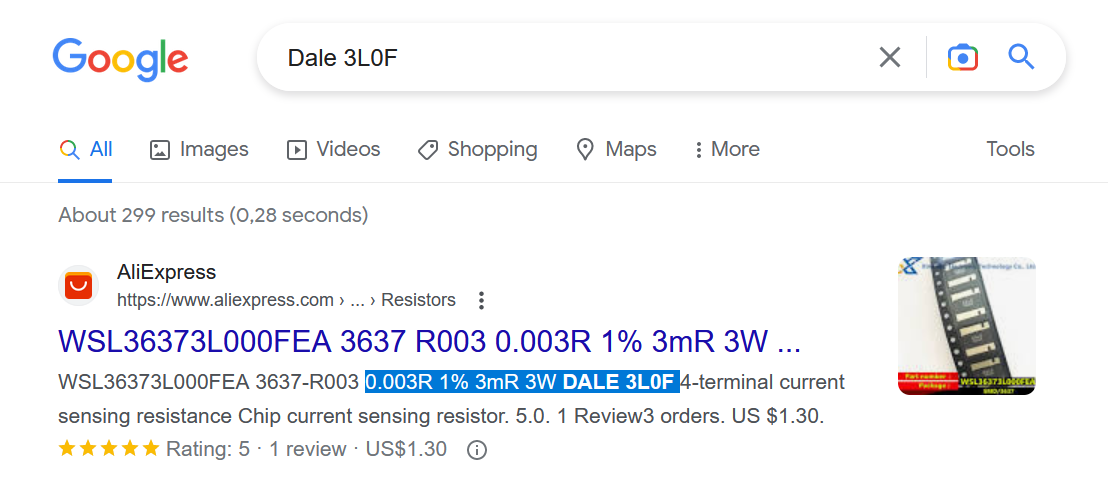Open the info icon next to US$1.30

tap(477, 450)
